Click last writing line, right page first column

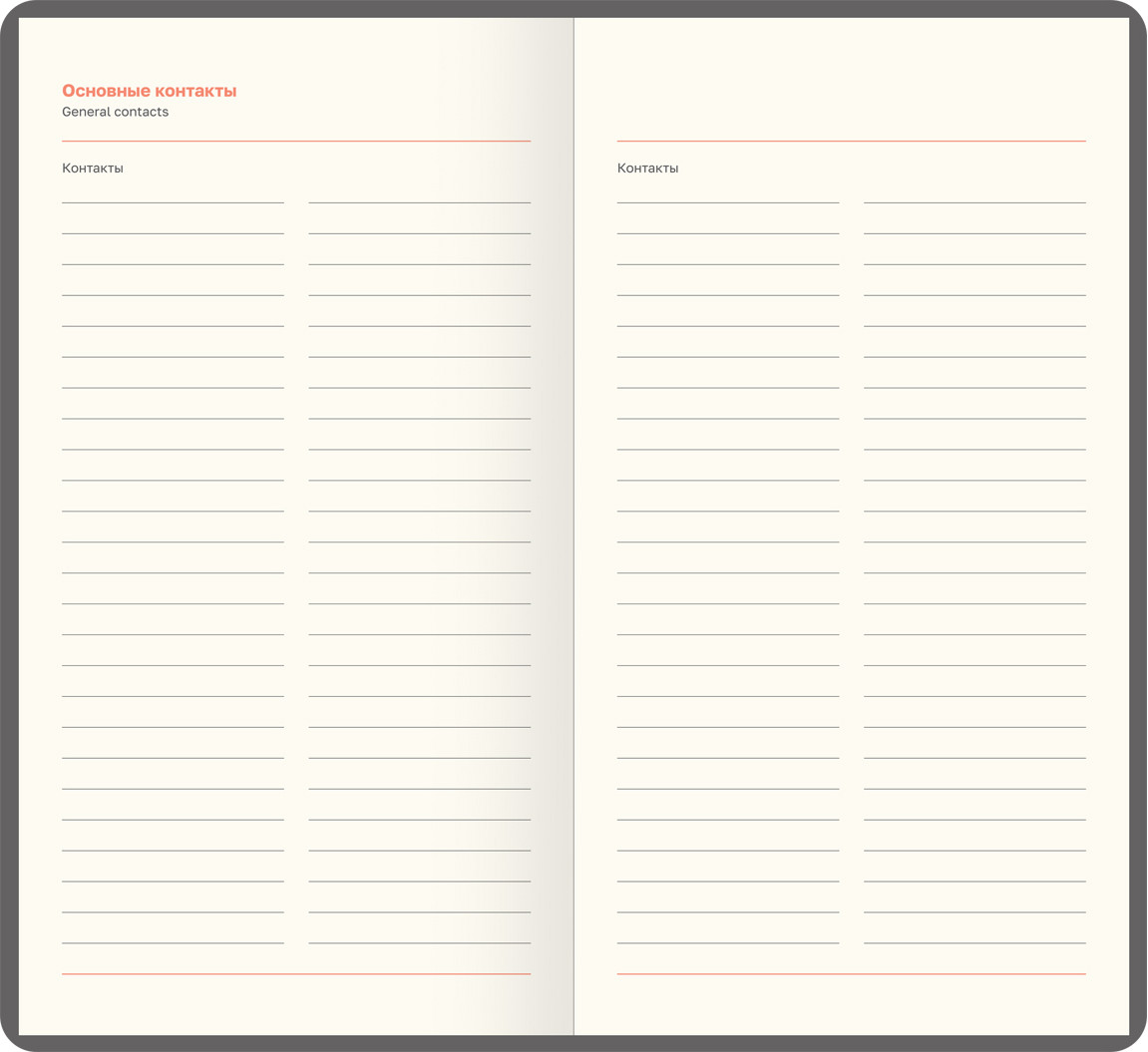click(728, 943)
